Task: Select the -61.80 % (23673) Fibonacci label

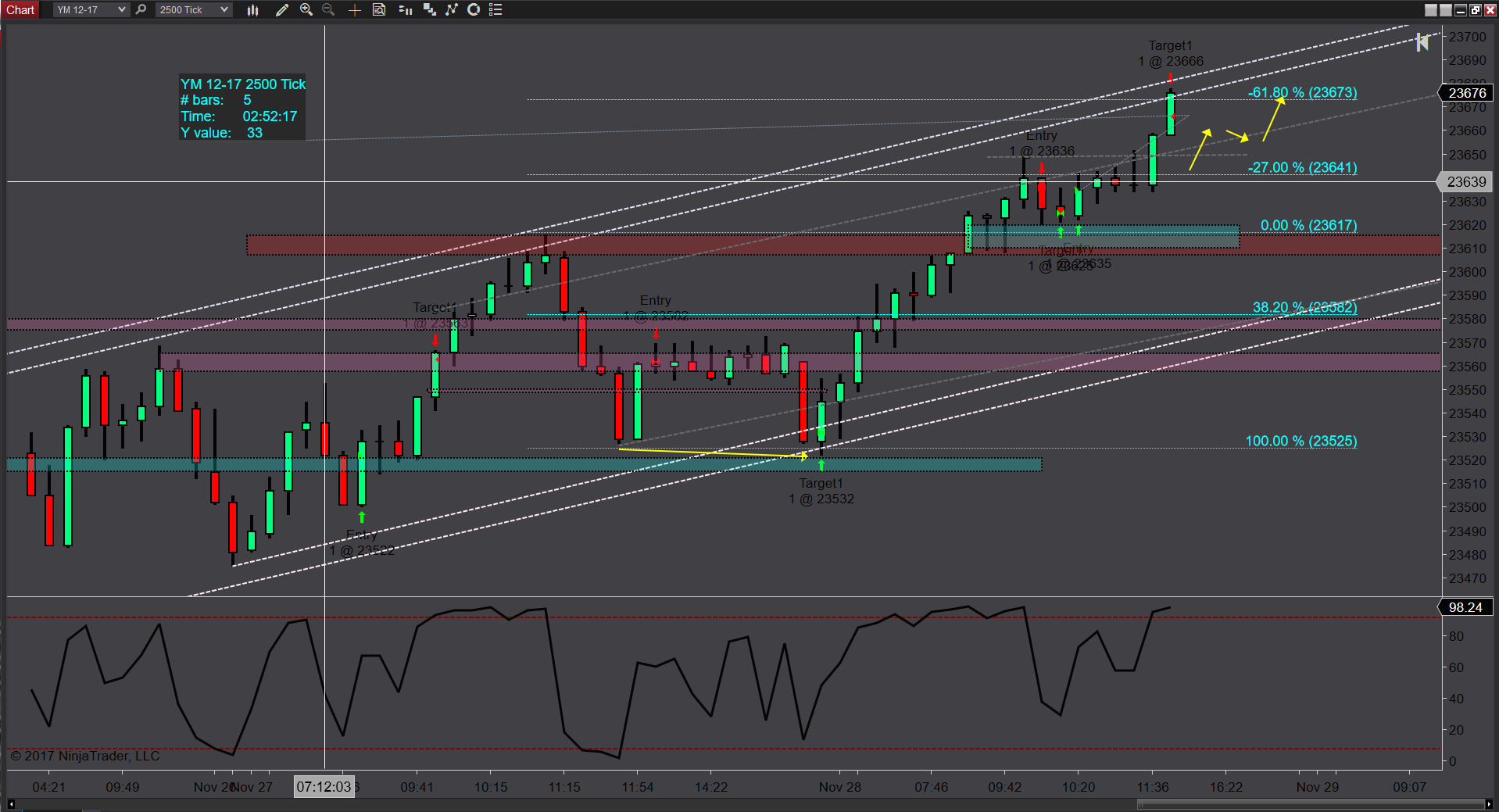Action: tap(1302, 92)
